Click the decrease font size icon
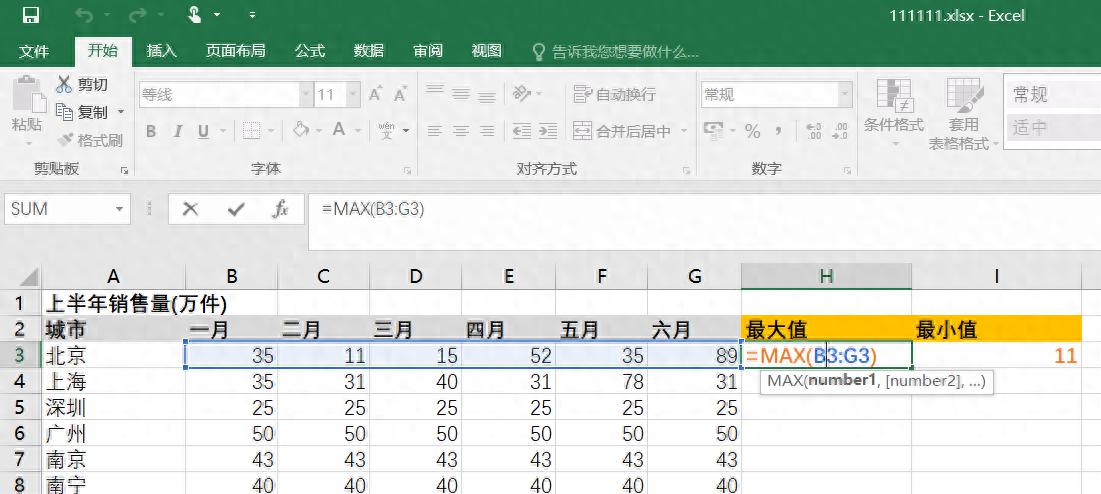 tap(400, 94)
